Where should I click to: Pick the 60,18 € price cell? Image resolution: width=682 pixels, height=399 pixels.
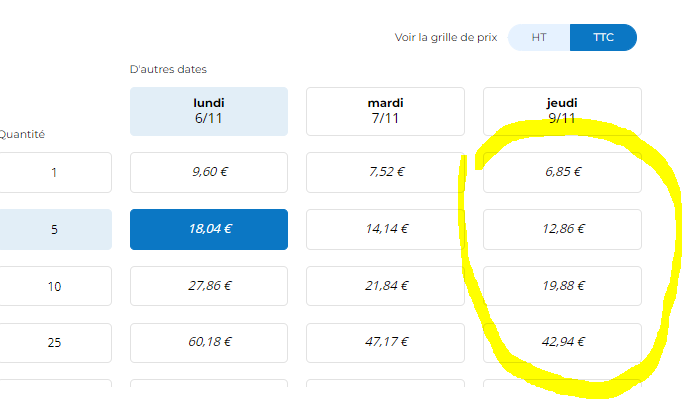tap(209, 342)
